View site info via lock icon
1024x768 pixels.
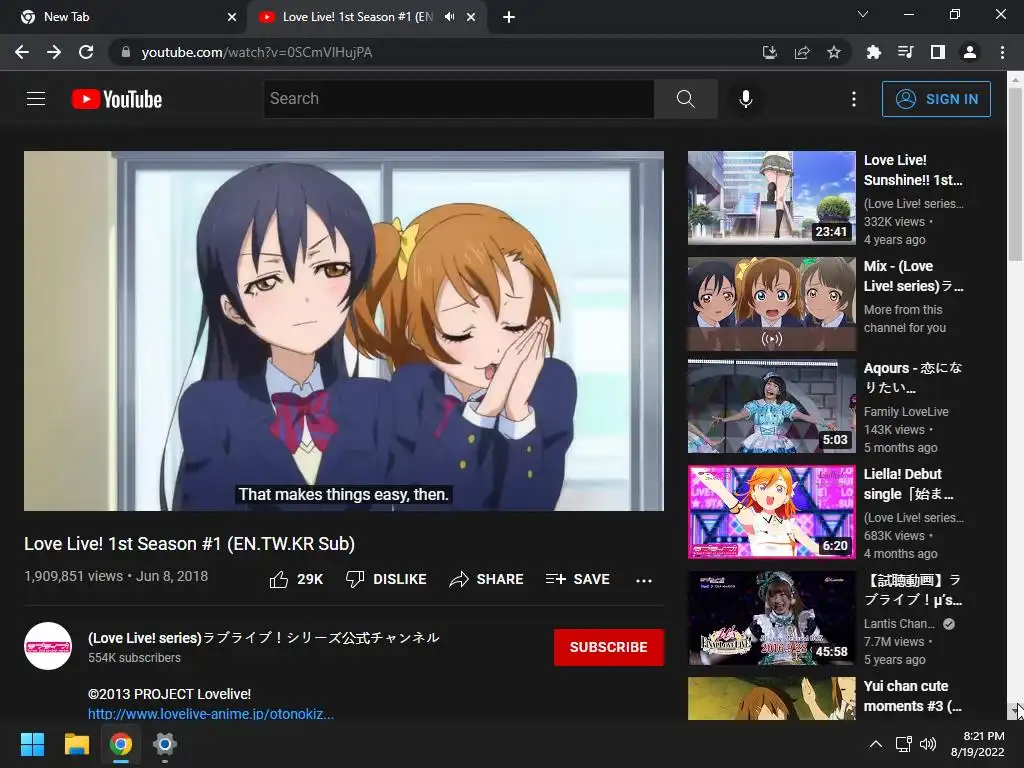point(126,52)
